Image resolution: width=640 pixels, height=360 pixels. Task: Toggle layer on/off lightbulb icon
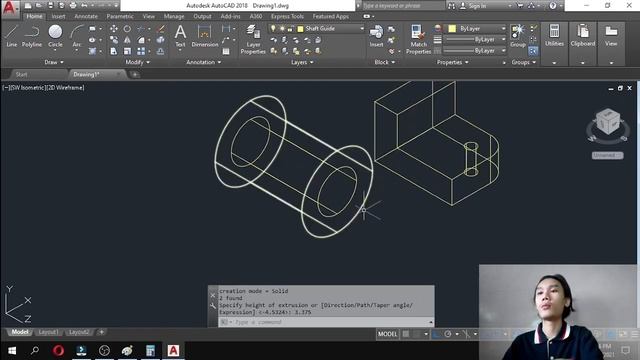(273, 29)
